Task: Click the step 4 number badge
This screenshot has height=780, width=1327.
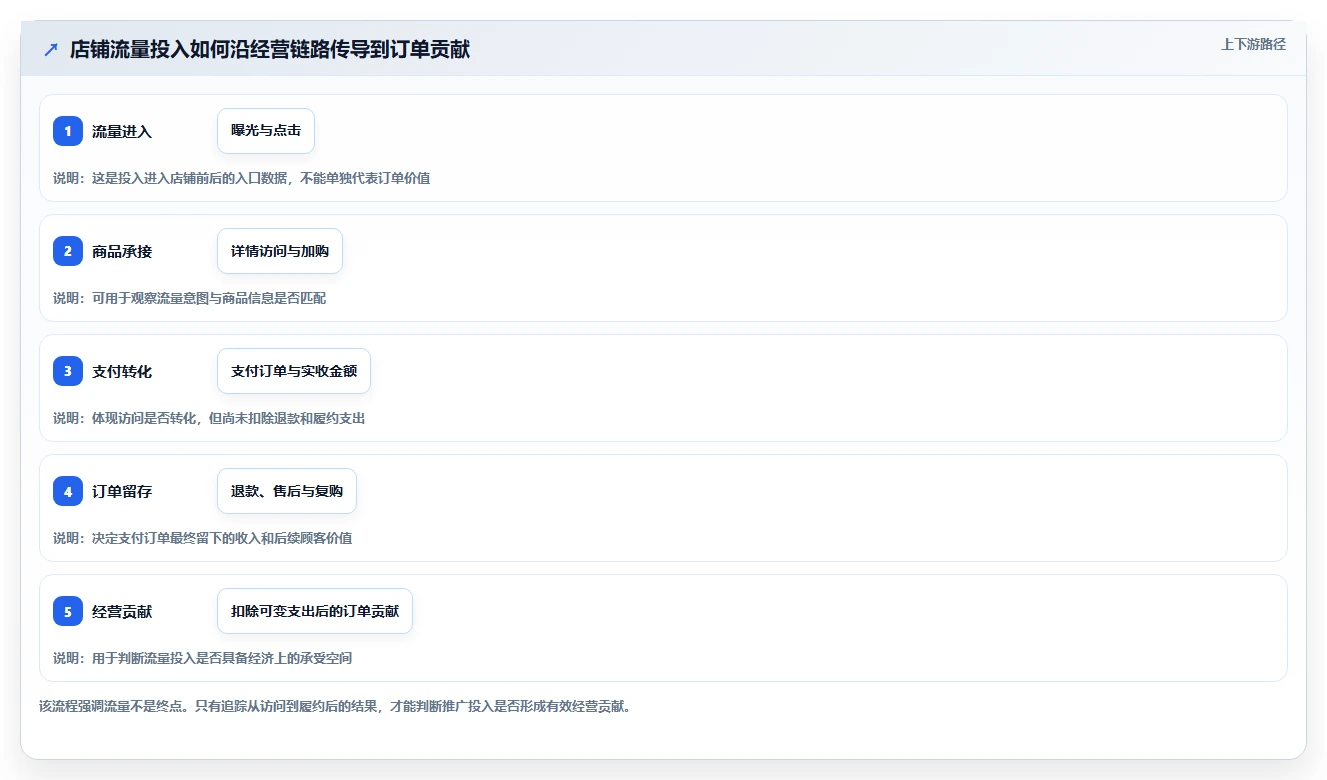Action: click(x=68, y=491)
